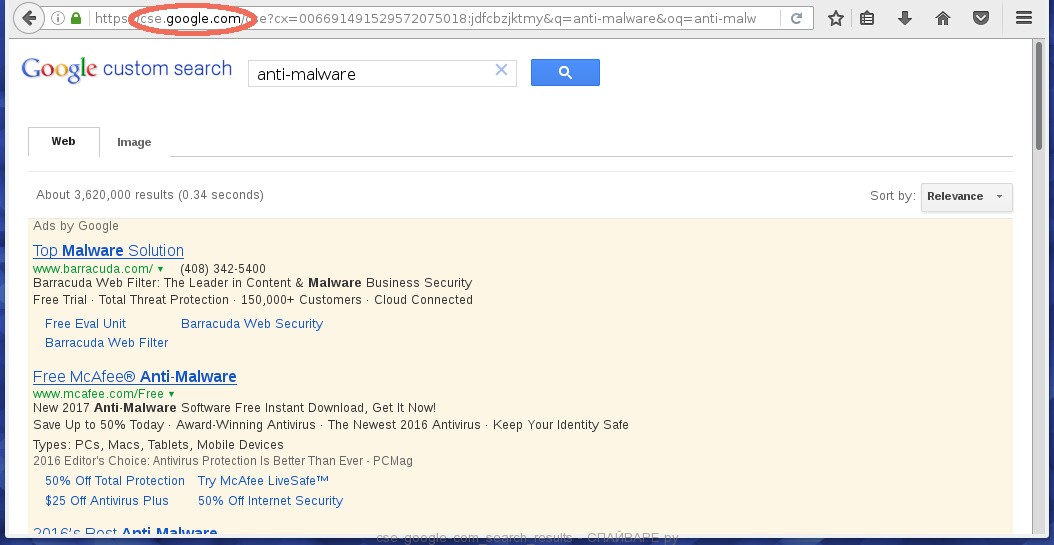1054x545 pixels.
Task: Open the Barracuda Web Security sitelink
Action: 252,324
